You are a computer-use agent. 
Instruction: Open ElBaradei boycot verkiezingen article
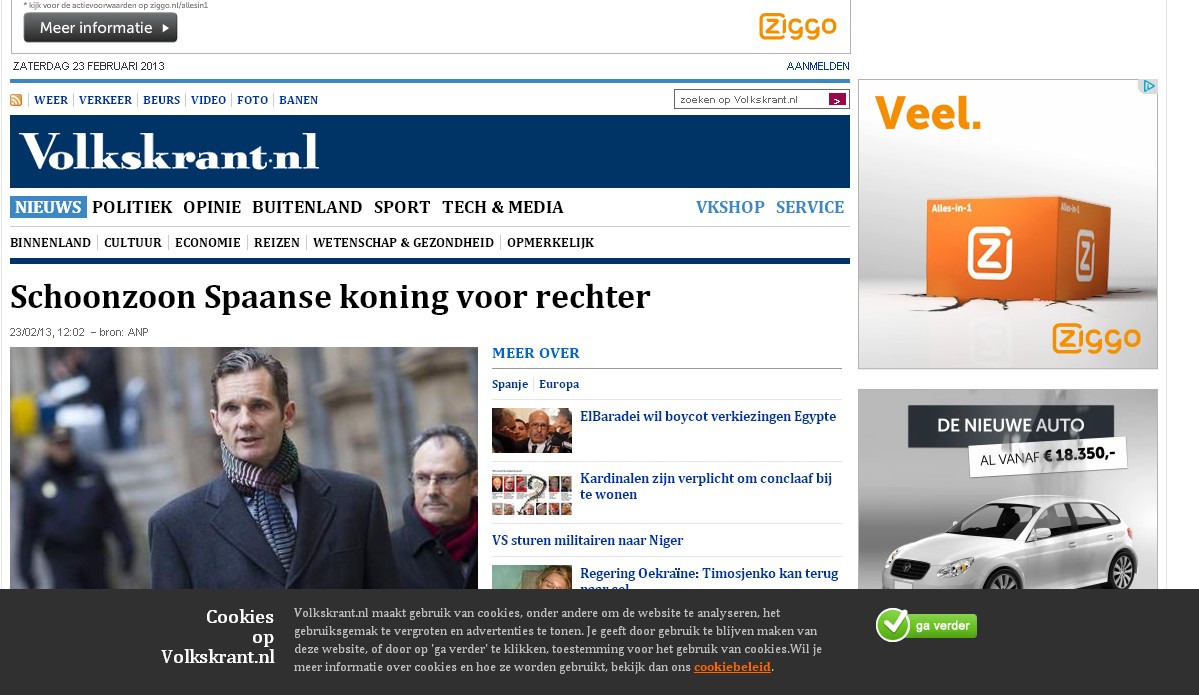click(708, 417)
